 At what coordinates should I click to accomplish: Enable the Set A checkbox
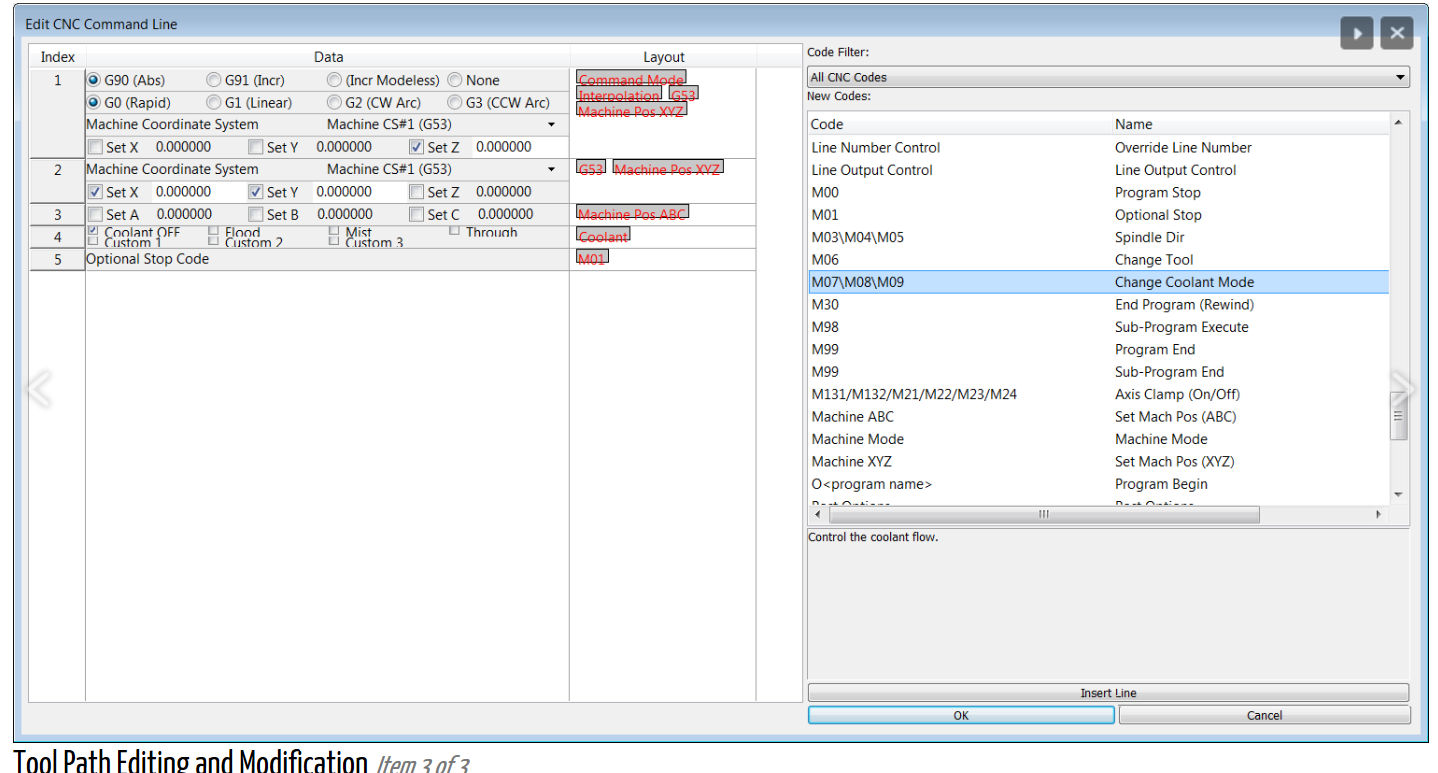coord(95,214)
